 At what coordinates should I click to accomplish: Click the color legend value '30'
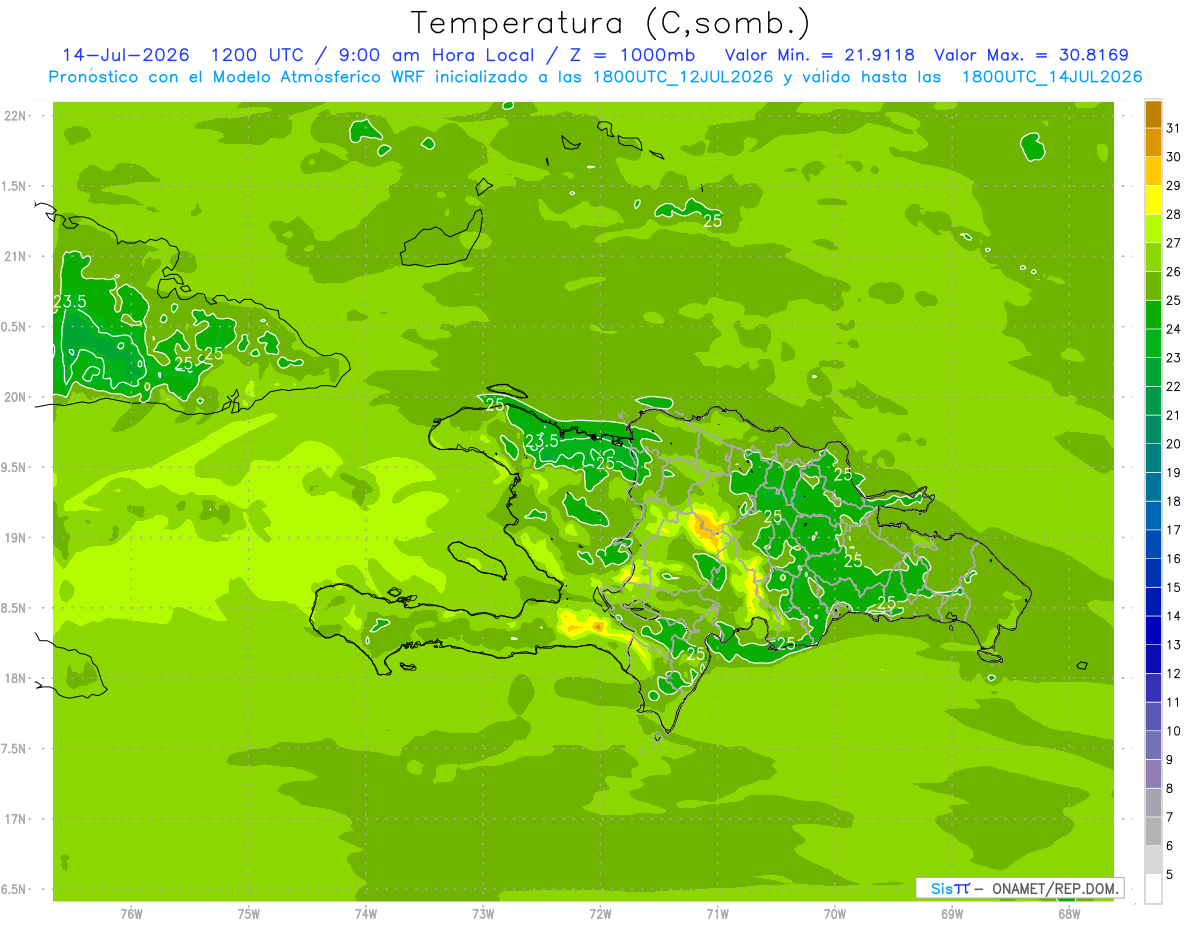pyautogui.click(x=1173, y=156)
